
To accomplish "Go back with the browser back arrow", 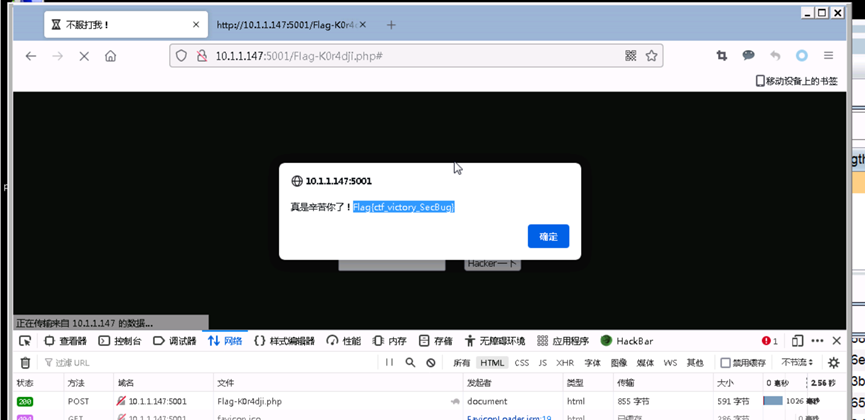I will click(x=31, y=56).
